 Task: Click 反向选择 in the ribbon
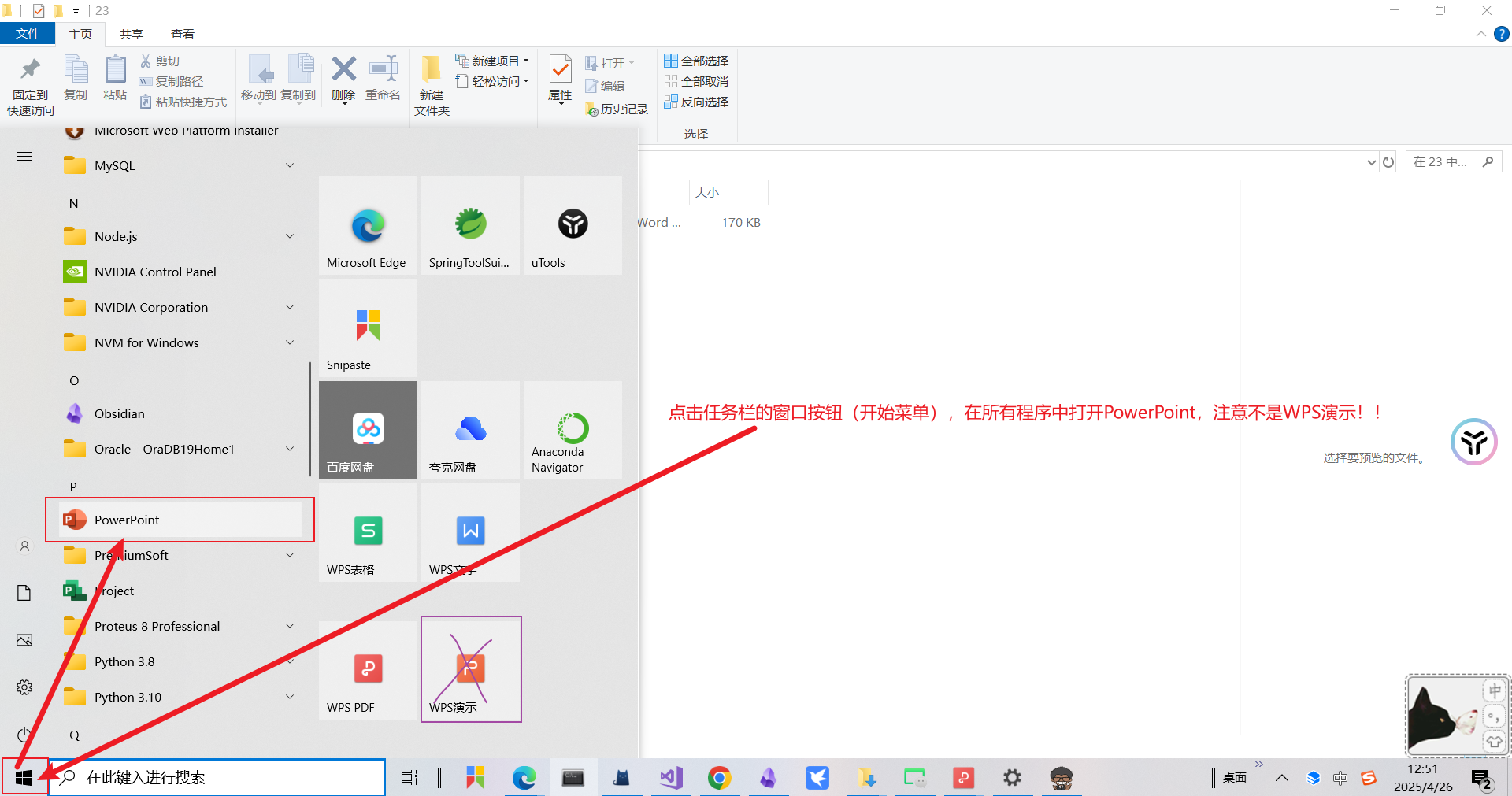pos(696,102)
